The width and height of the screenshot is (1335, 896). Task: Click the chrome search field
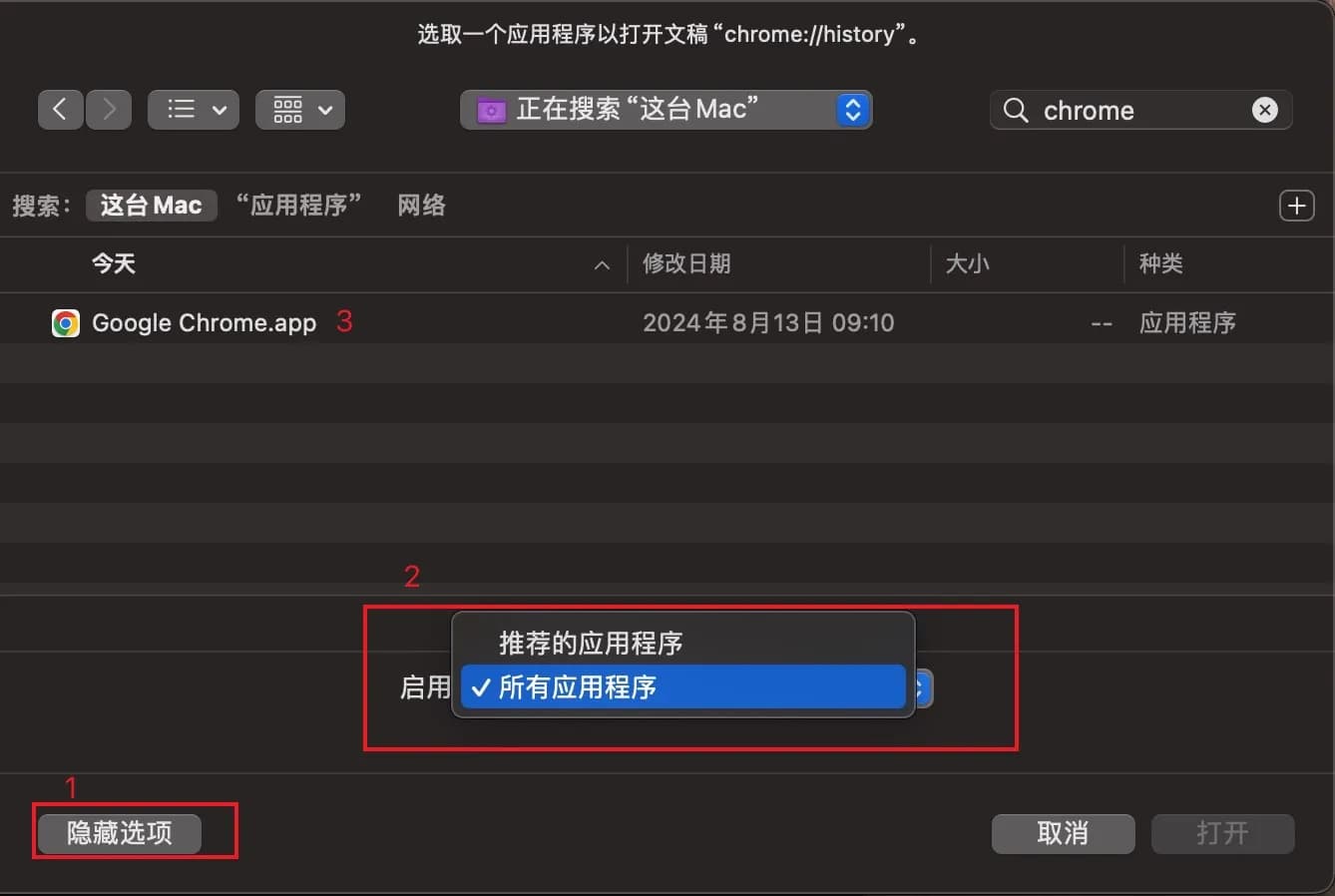[1140, 110]
